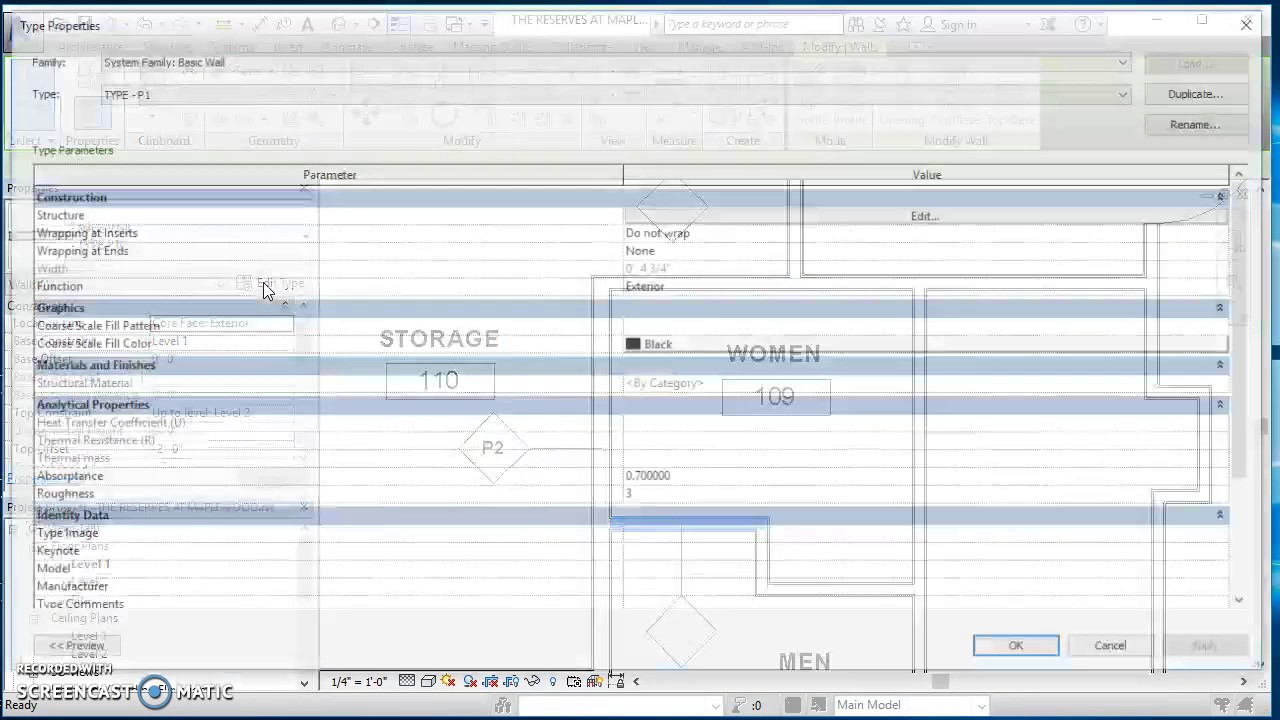Click OK in Type Properties dialog

(1016, 645)
